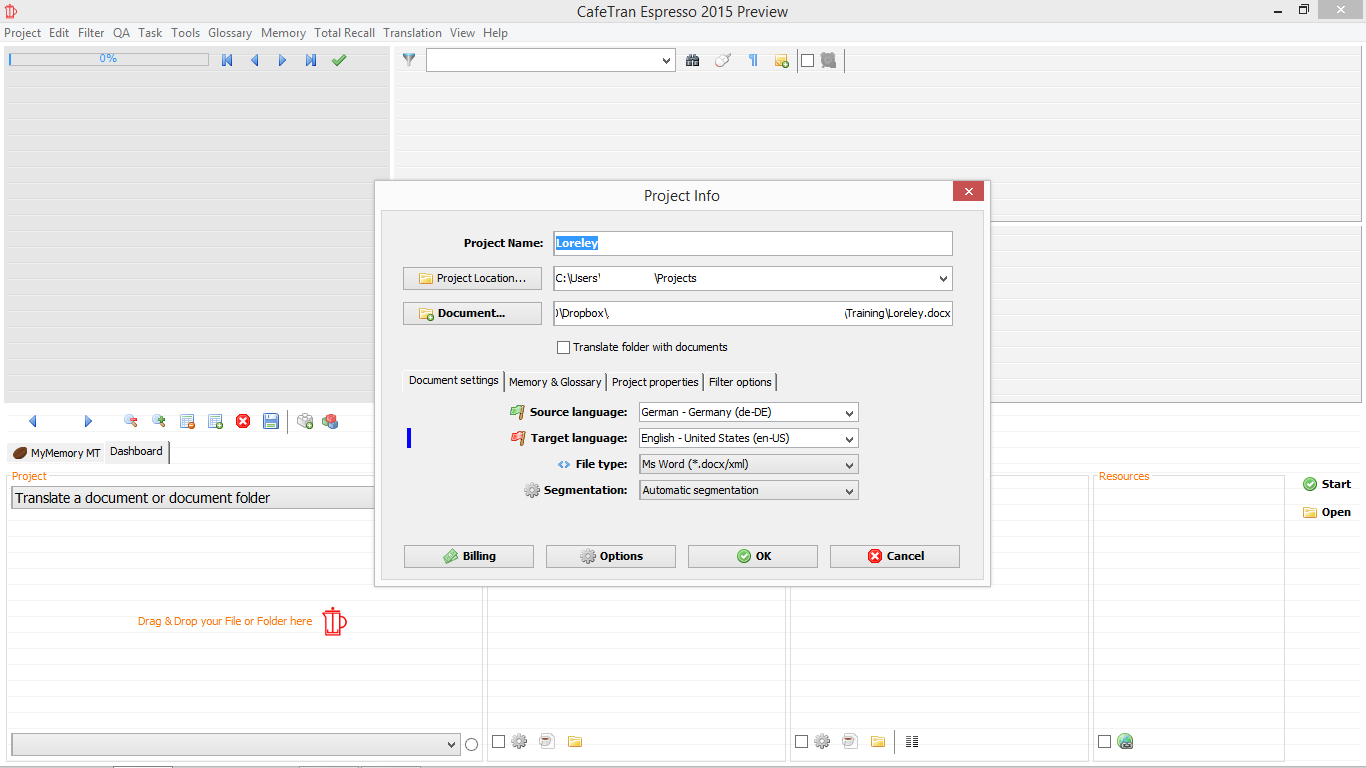Enable Translate folder with documents checkbox

564,347
